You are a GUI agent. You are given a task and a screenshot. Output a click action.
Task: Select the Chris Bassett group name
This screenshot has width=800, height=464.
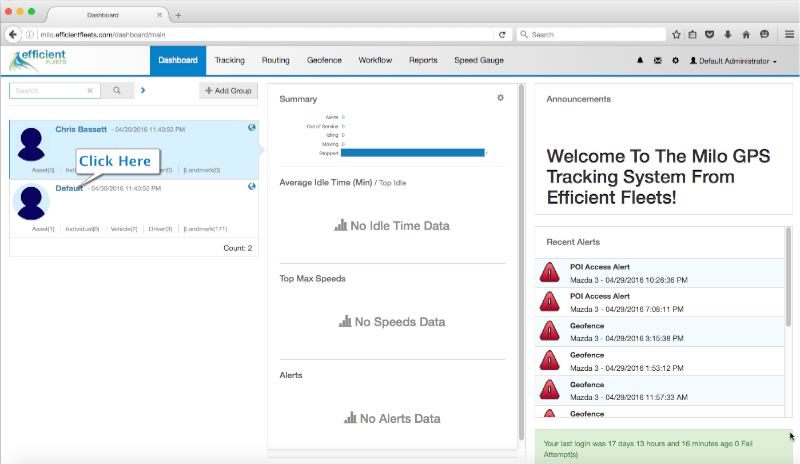coord(81,129)
